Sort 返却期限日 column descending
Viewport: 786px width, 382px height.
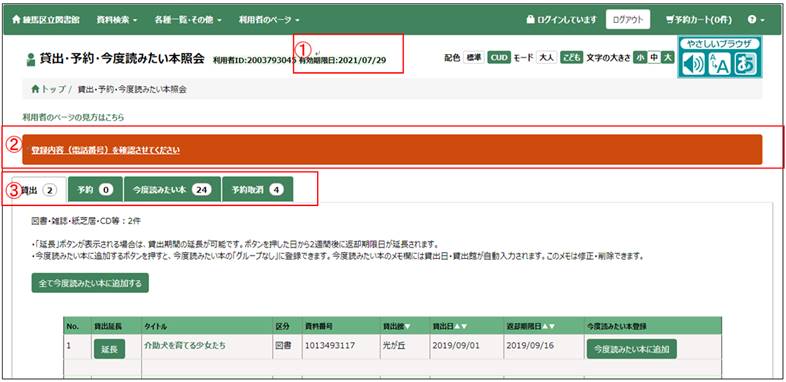coord(552,327)
